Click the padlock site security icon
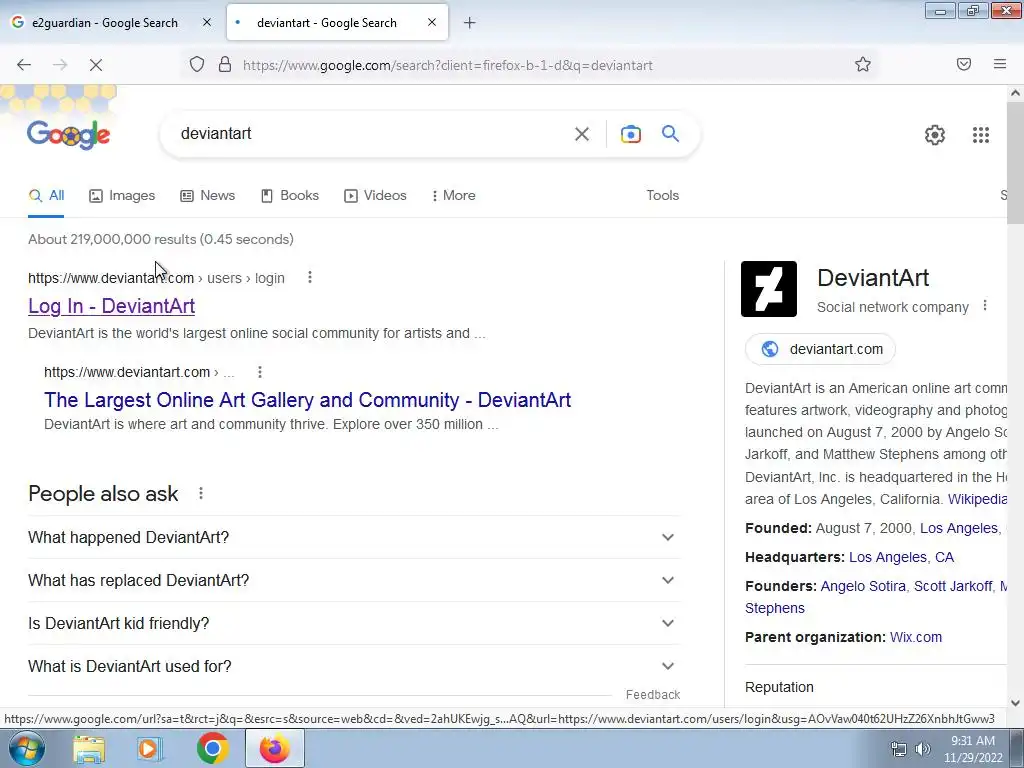1024x768 pixels. [225, 65]
